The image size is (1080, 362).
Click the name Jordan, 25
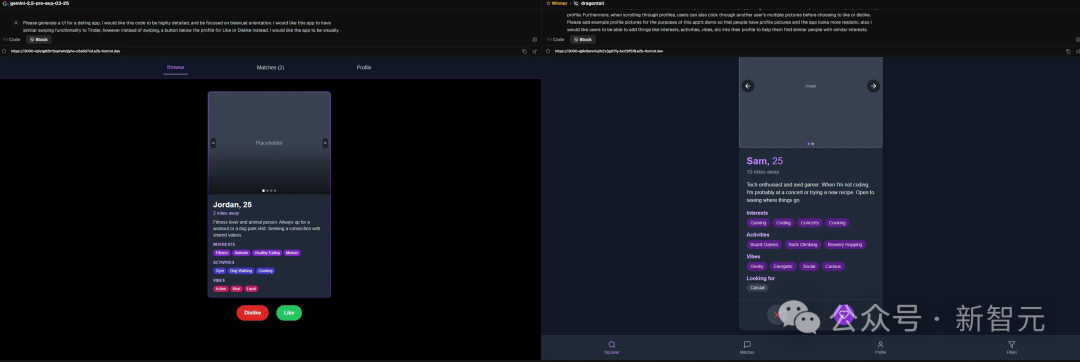pyautogui.click(x=232, y=204)
